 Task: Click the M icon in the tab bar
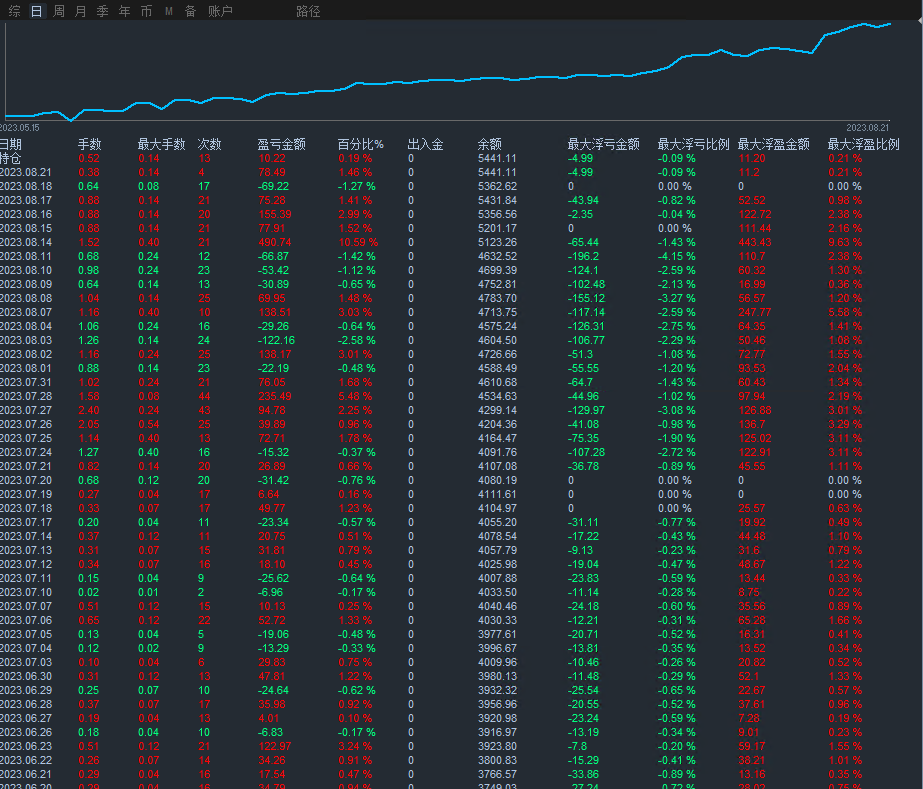click(169, 11)
